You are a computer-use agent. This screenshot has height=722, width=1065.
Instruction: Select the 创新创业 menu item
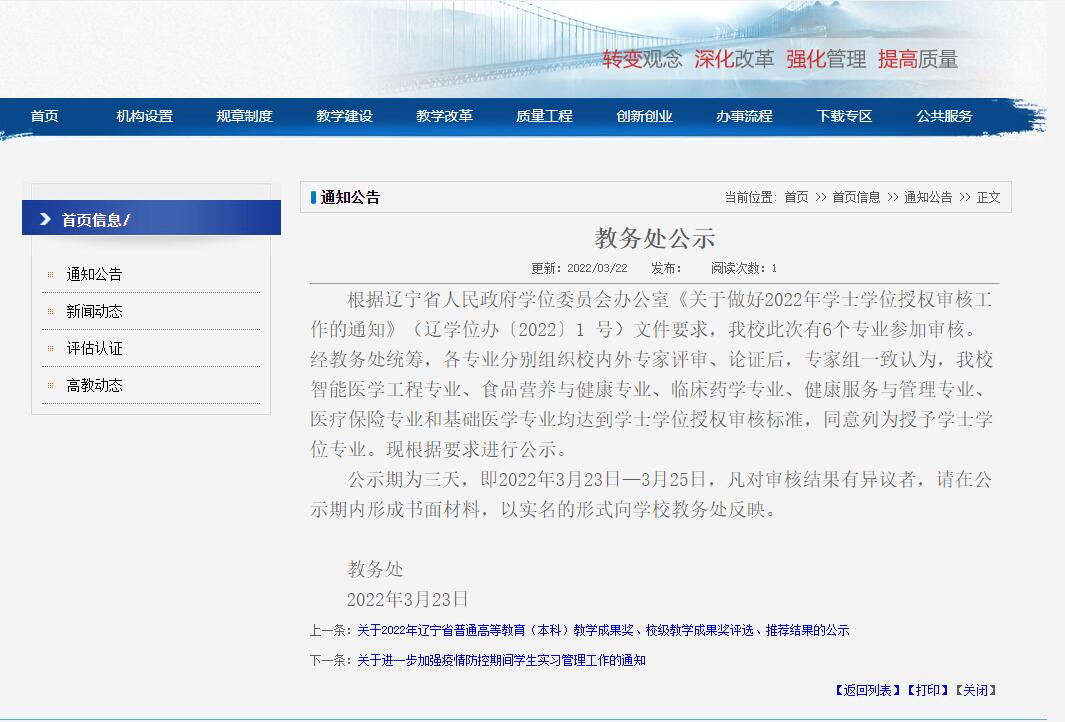[x=644, y=116]
